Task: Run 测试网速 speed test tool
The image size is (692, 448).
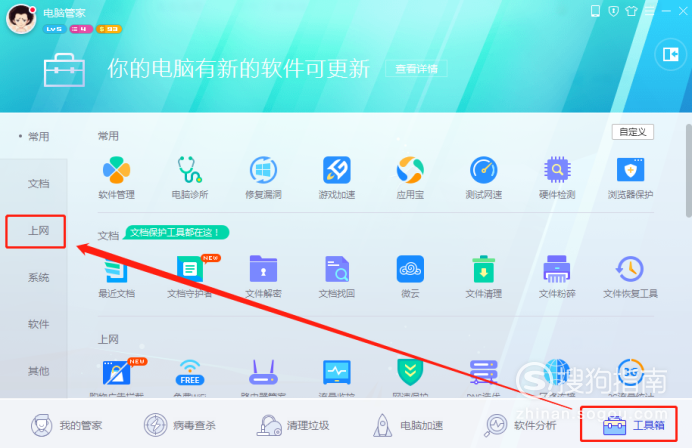Action: 484,177
